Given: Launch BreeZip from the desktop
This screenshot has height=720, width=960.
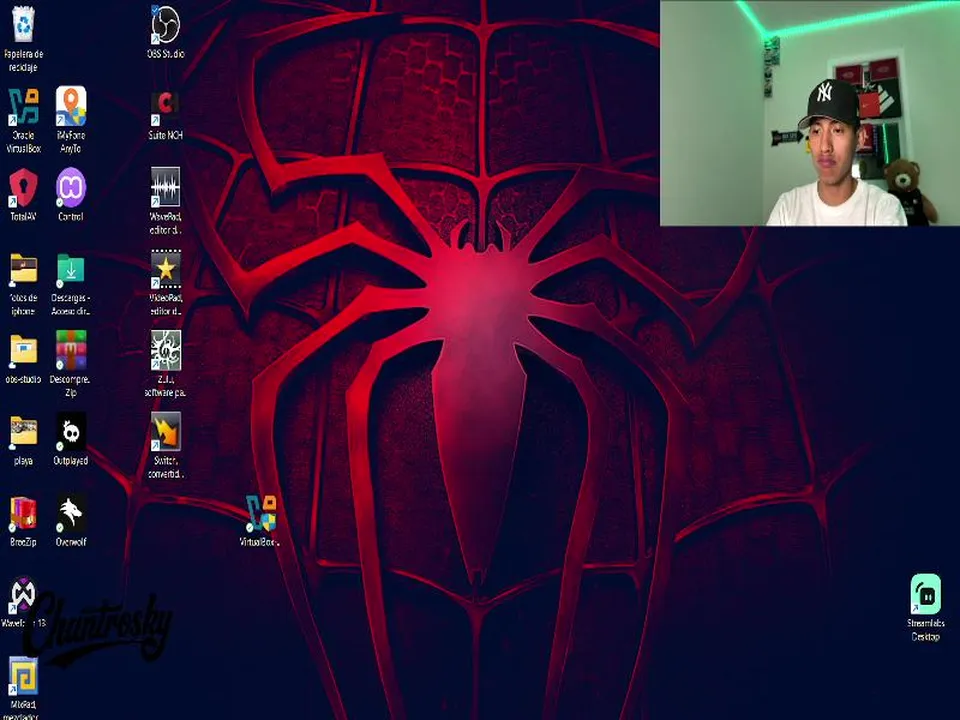Looking at the screenshot, I should pos(23,513).
